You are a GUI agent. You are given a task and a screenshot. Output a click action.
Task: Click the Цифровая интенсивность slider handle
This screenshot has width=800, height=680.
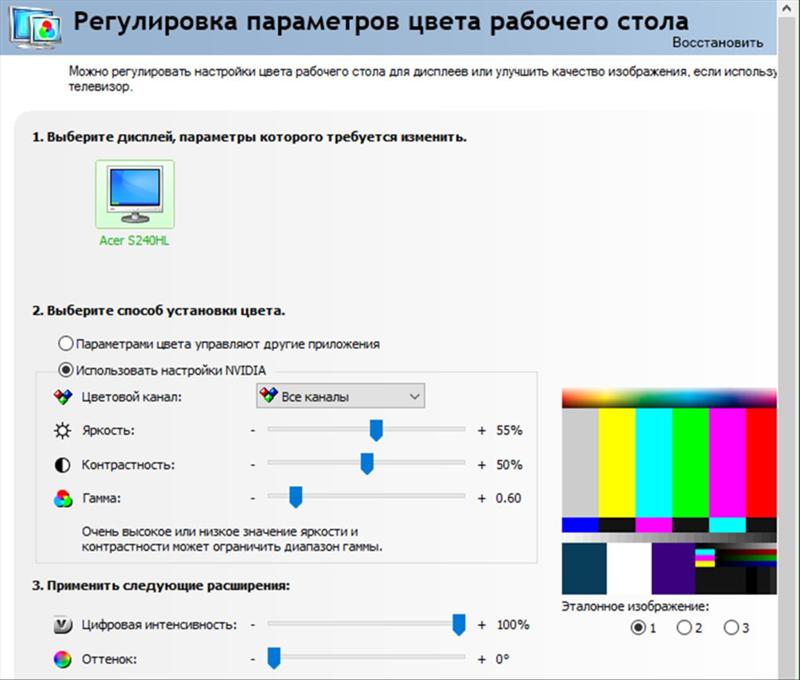pyautogui.click(x=459, y=625)
